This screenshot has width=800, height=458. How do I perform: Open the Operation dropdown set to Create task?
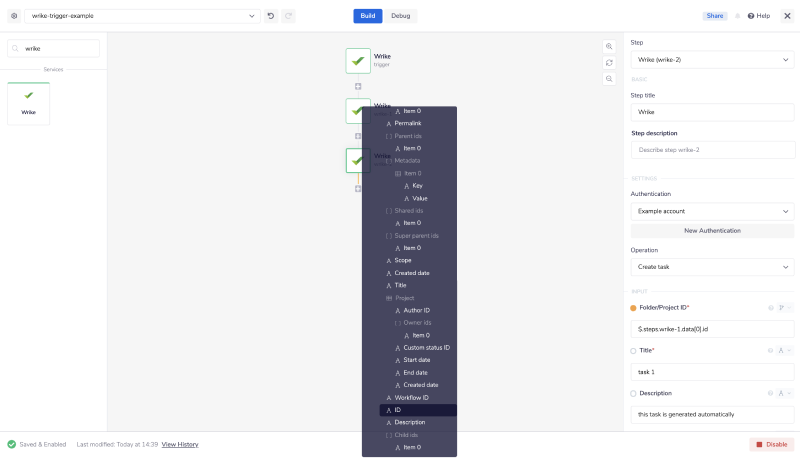coord(712,267)
